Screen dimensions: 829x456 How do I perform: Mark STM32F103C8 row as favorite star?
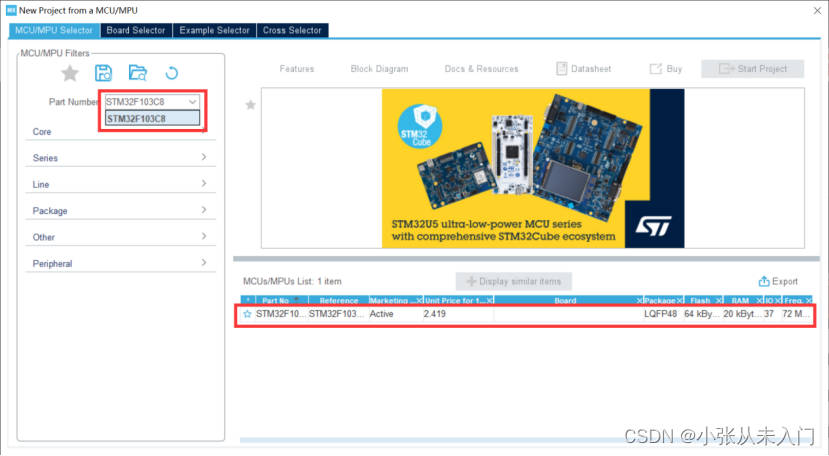[247, 314]
